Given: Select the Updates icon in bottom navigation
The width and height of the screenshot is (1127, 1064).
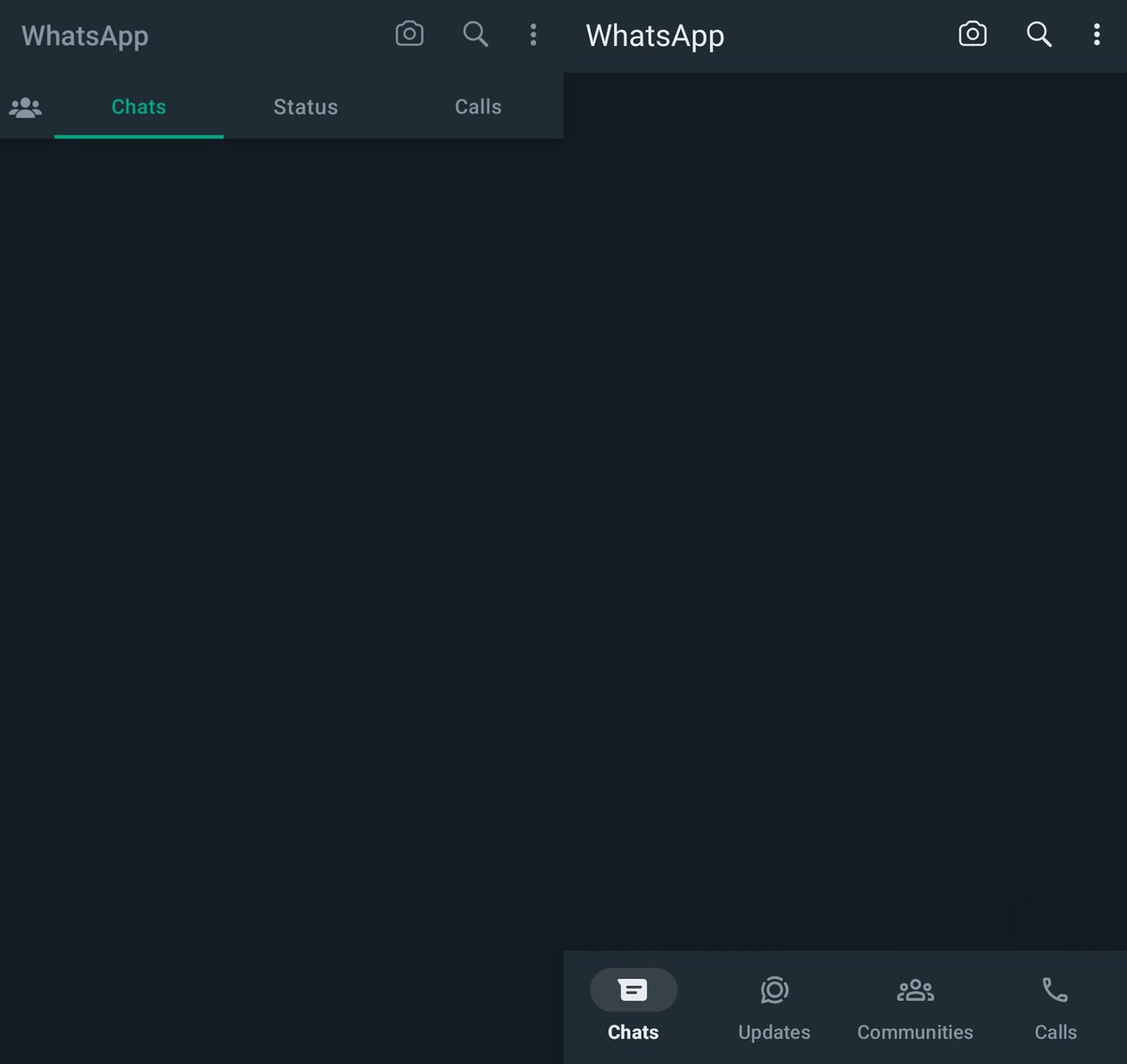Looking at the screenshot, I should click(774, 990).
